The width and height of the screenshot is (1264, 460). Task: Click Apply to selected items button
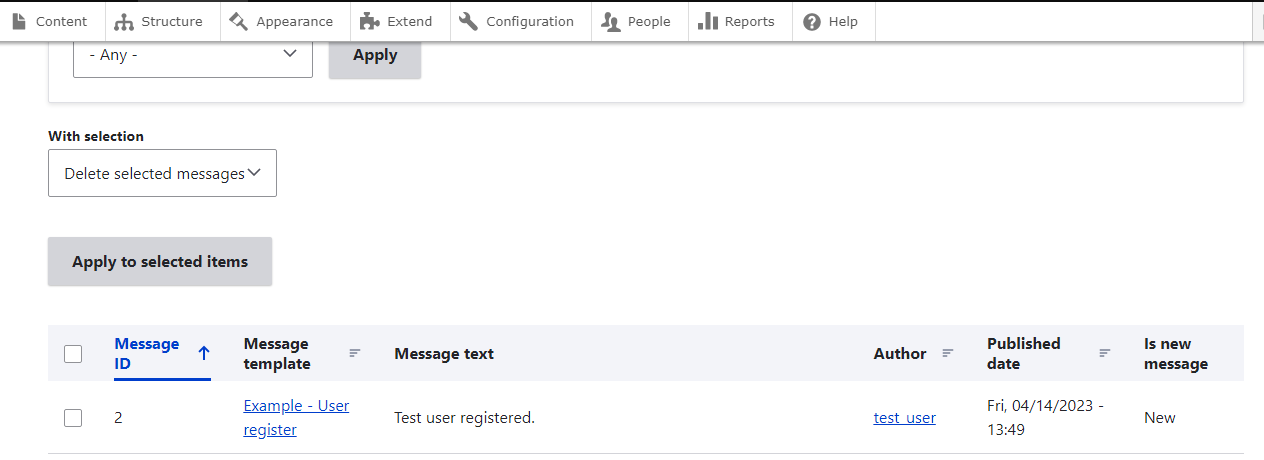click(x=160, y=262)
